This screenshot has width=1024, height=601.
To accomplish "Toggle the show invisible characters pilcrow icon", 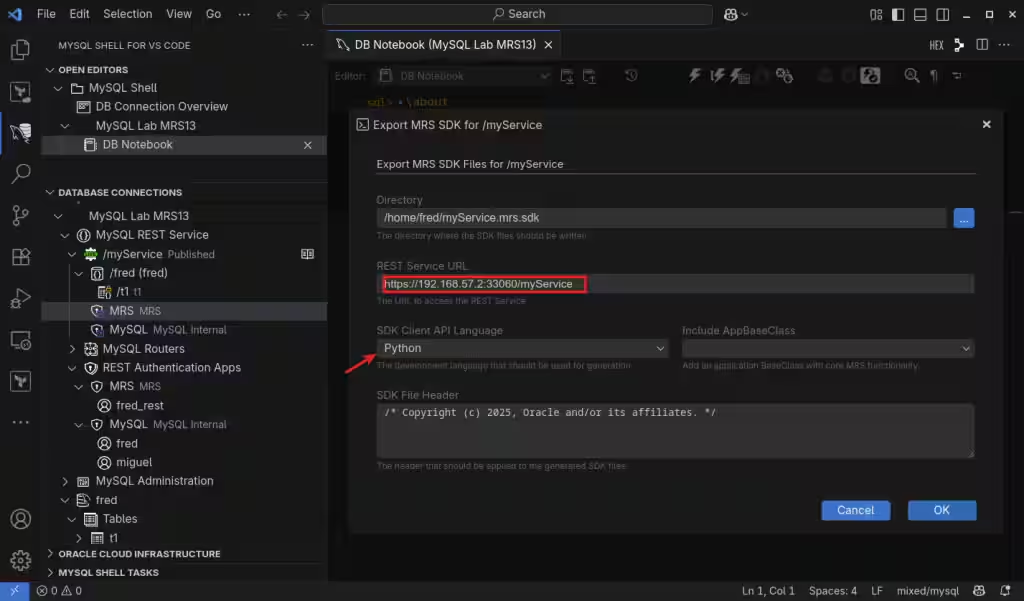I will point(935,76).
